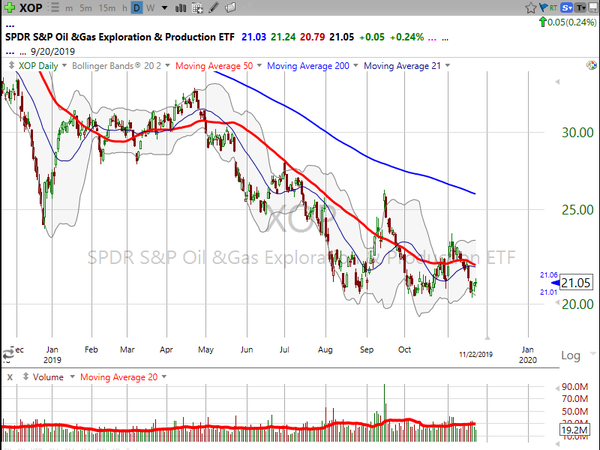Switch to the 15m timeframe
The width and height of the screenshot is (600, 450).
pyautogui.click(x=107, y=8)
